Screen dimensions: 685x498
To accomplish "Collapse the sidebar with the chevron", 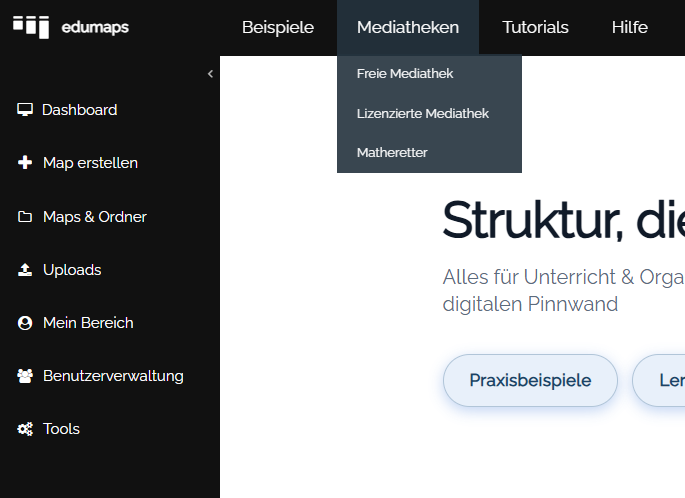I will pos(211,74).
